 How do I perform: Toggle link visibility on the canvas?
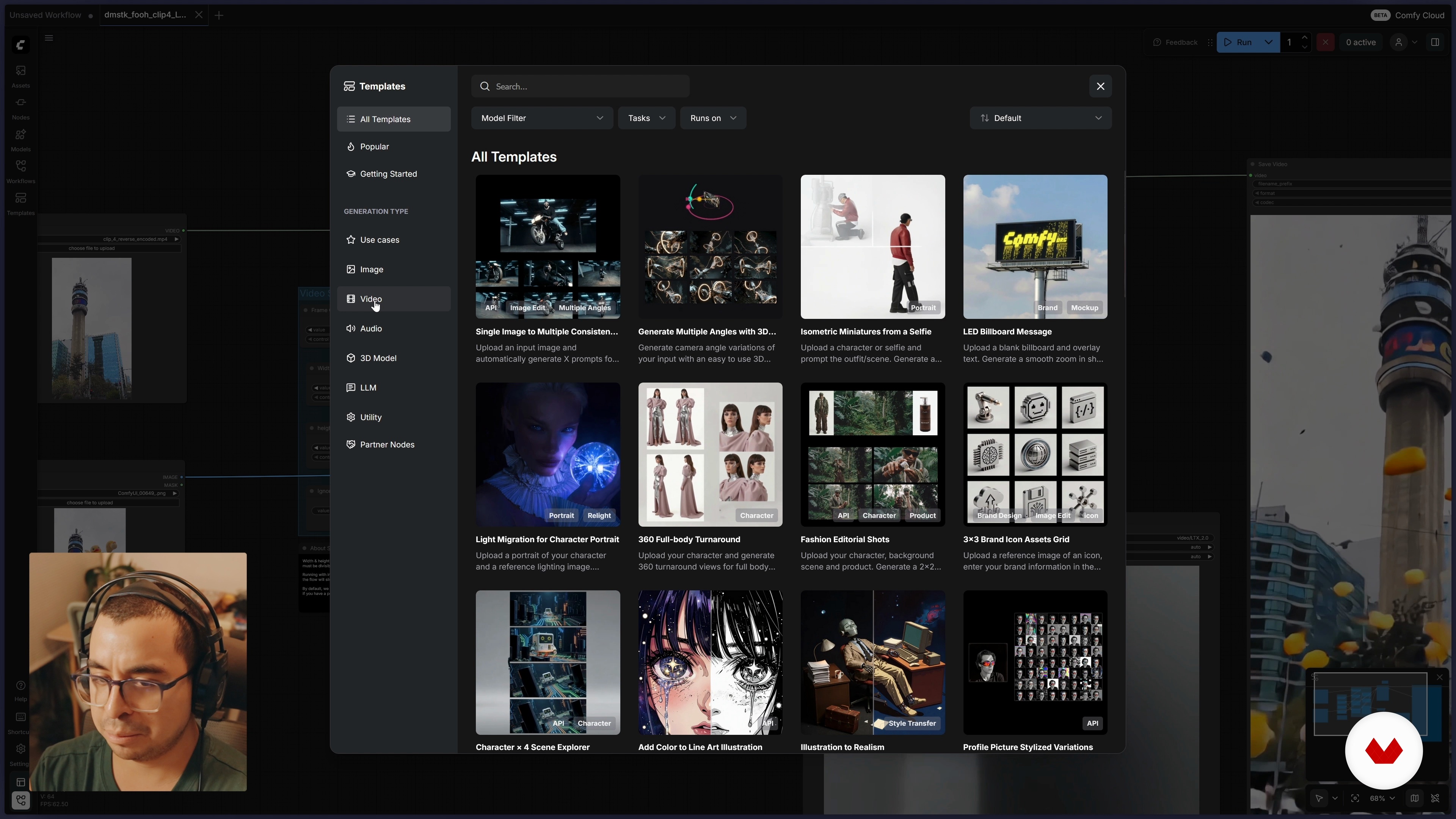(1436, 798)
